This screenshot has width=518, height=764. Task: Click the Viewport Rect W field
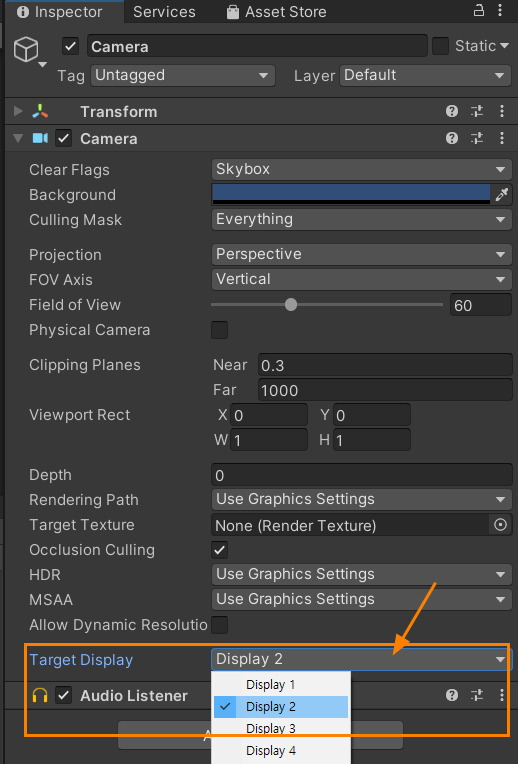pos(269,440)
